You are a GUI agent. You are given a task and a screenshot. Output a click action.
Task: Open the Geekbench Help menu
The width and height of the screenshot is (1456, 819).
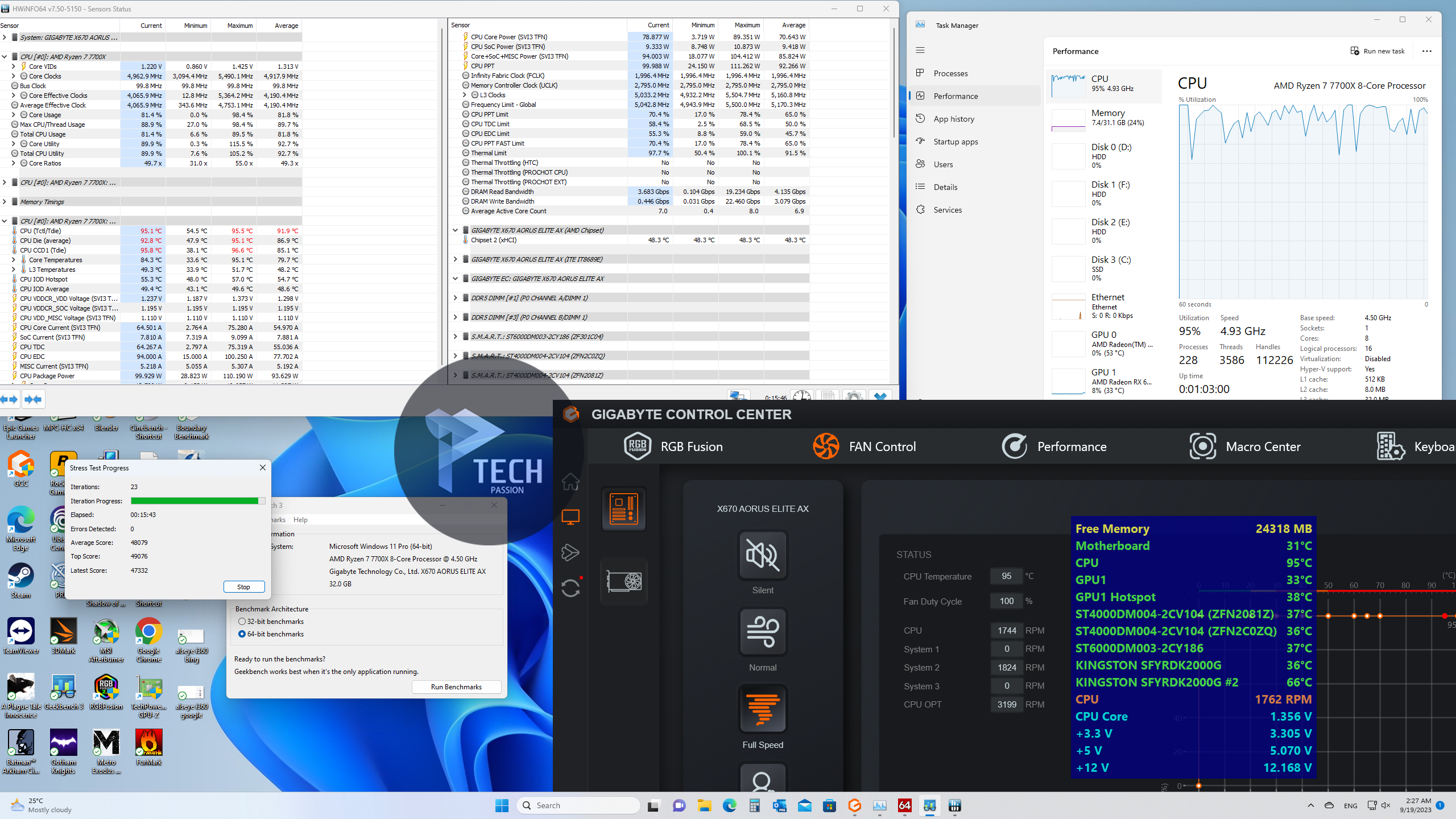click(x=300, y=520)
